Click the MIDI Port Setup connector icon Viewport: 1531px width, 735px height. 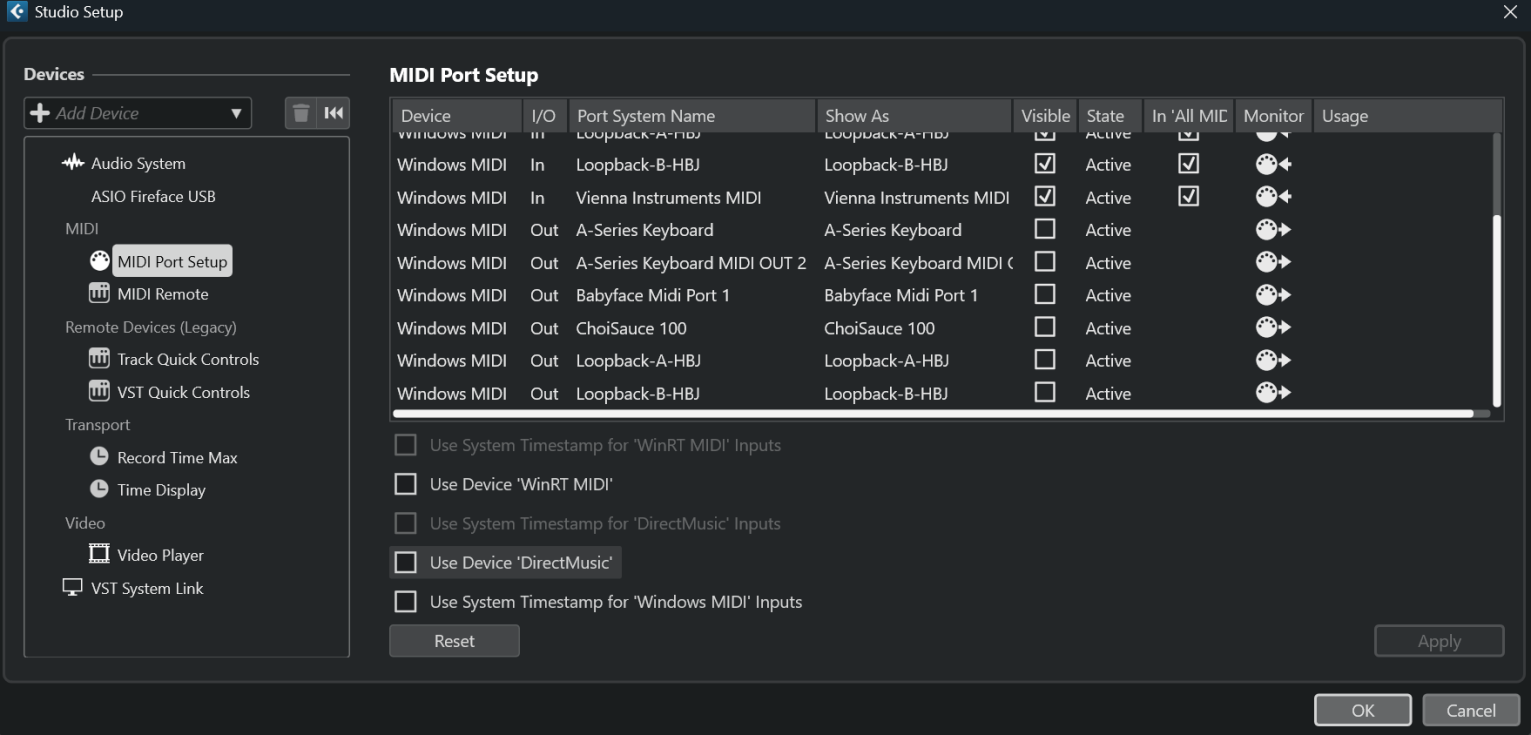coord(99,261)
